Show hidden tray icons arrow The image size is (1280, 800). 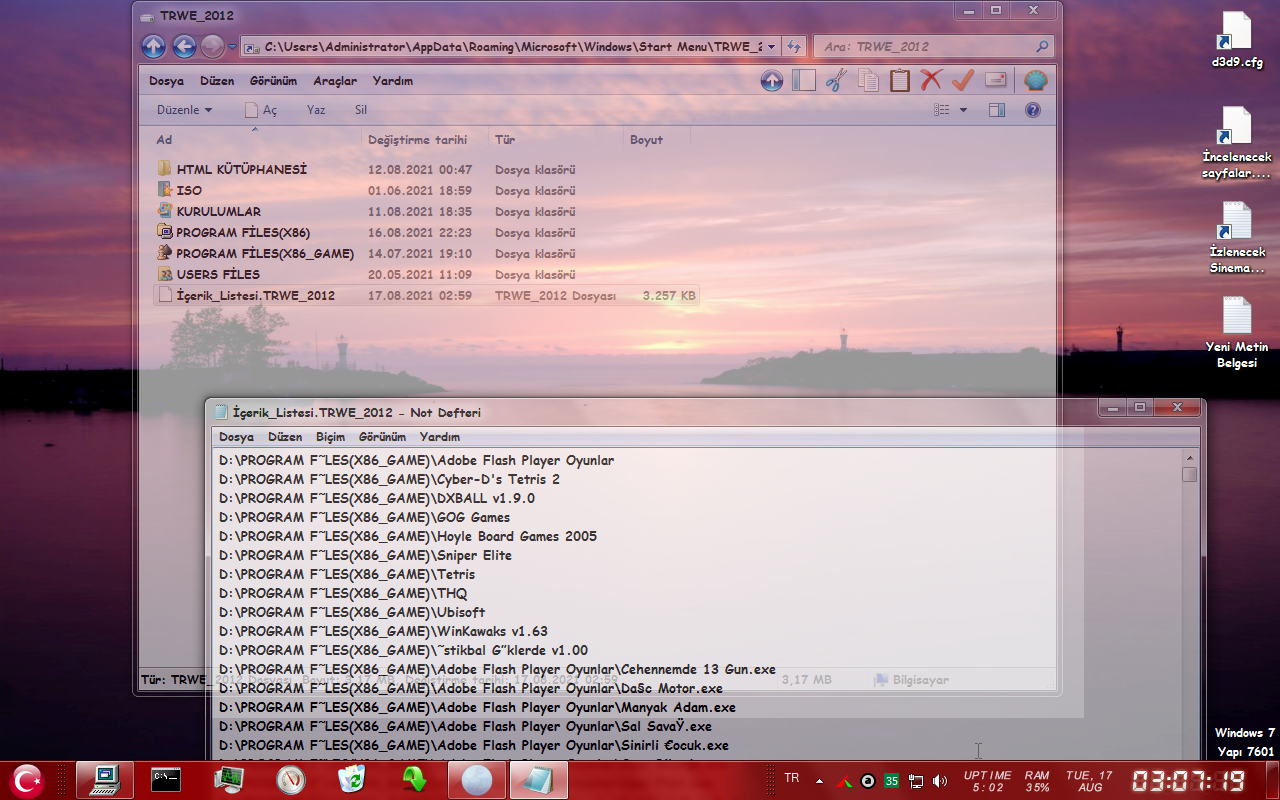pyautogui.click(x=820, y=781)
